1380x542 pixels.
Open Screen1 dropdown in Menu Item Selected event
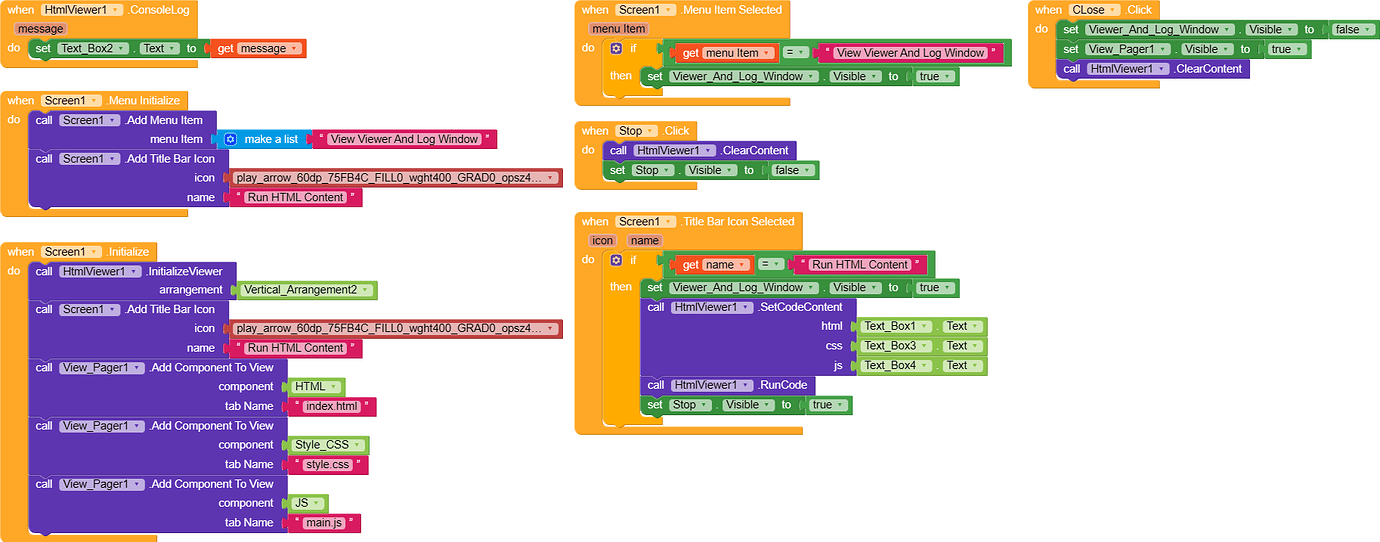coord(645,9)
